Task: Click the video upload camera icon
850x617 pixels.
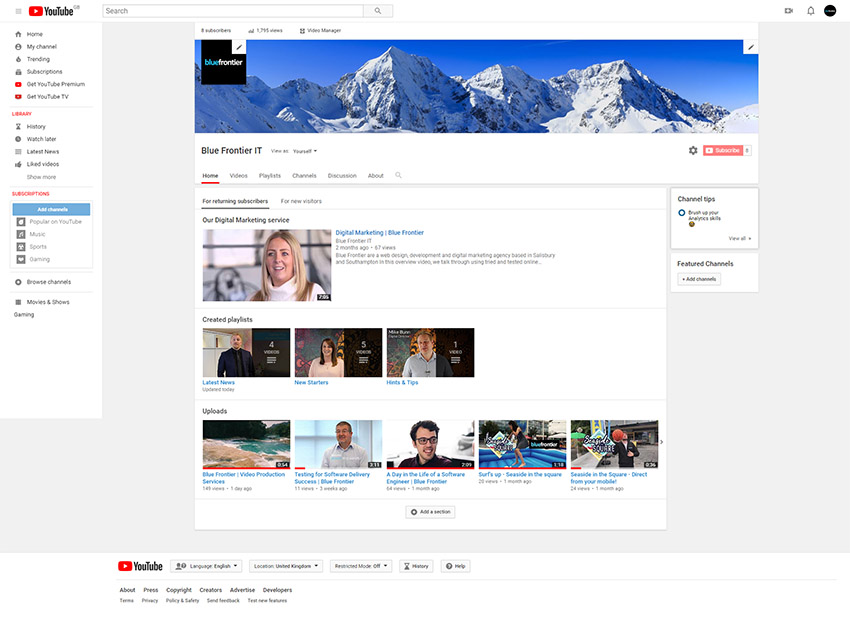Action: (x=789, y=10)
